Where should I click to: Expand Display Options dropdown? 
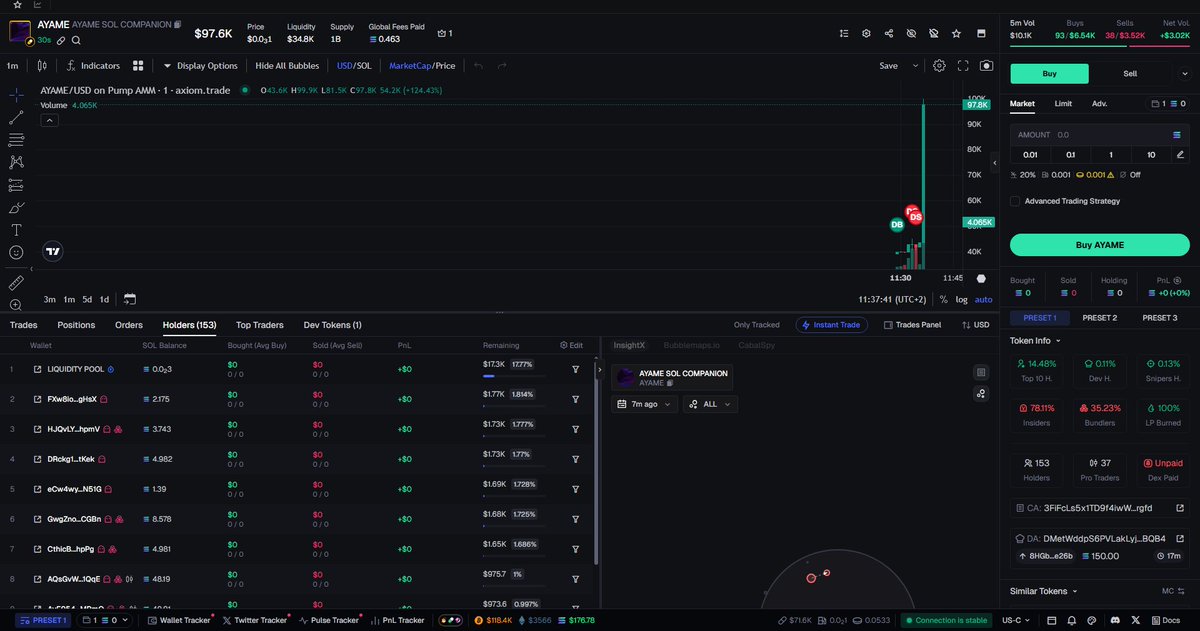pos(200,66)
